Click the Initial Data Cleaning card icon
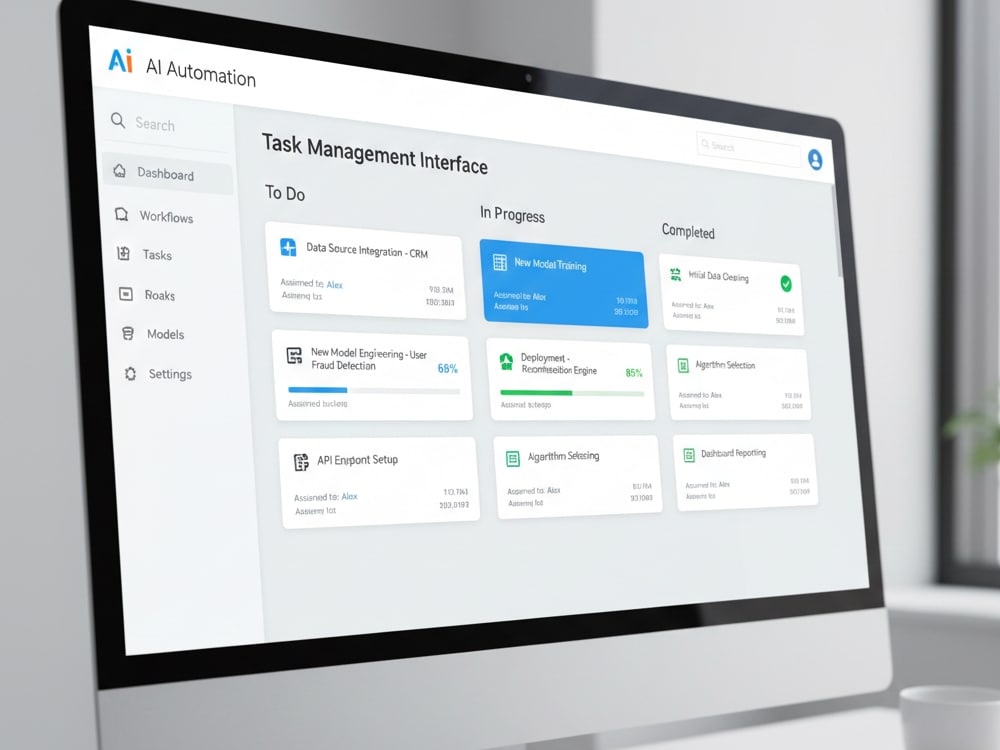The width and height of the screenshot is (1000, 750). pos(675,274)
